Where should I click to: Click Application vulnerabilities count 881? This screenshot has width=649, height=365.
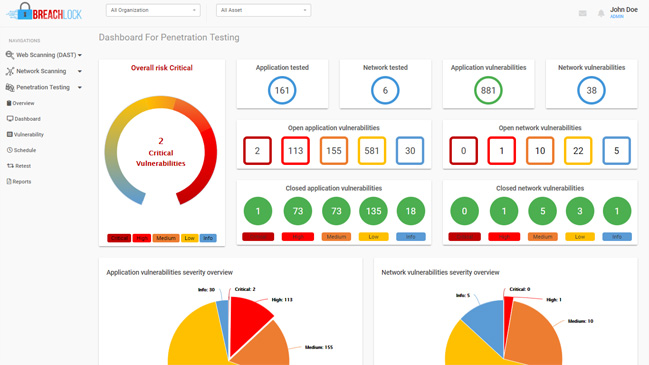(x=488, y=90)
